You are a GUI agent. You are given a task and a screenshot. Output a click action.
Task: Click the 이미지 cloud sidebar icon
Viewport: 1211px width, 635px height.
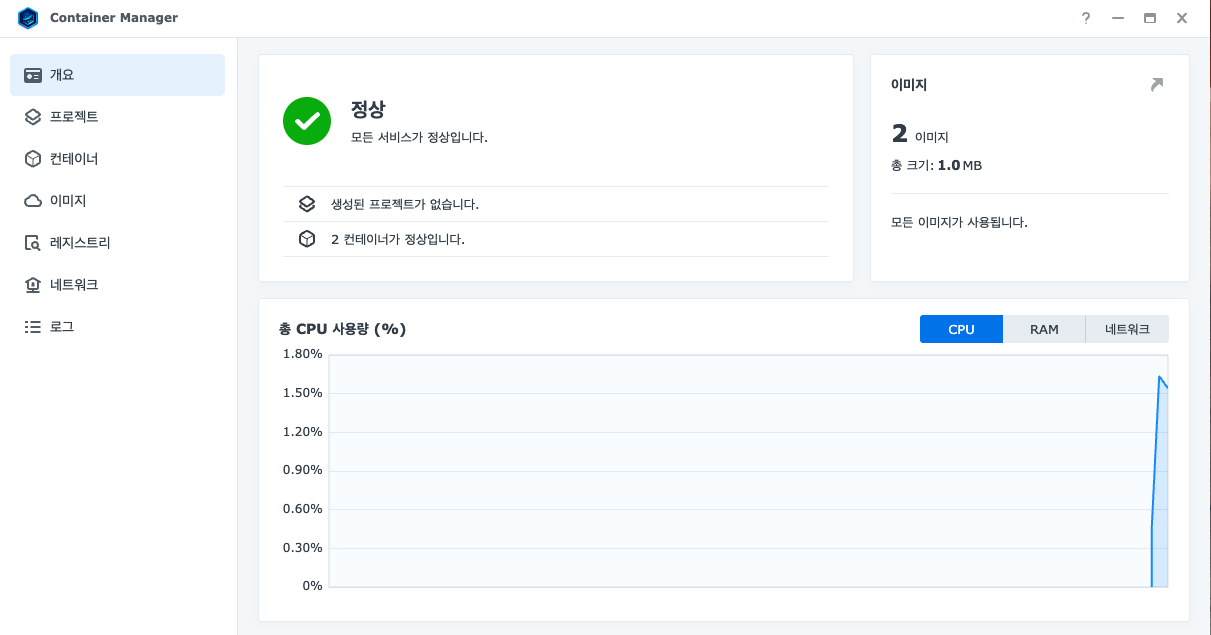click(33, 201)
